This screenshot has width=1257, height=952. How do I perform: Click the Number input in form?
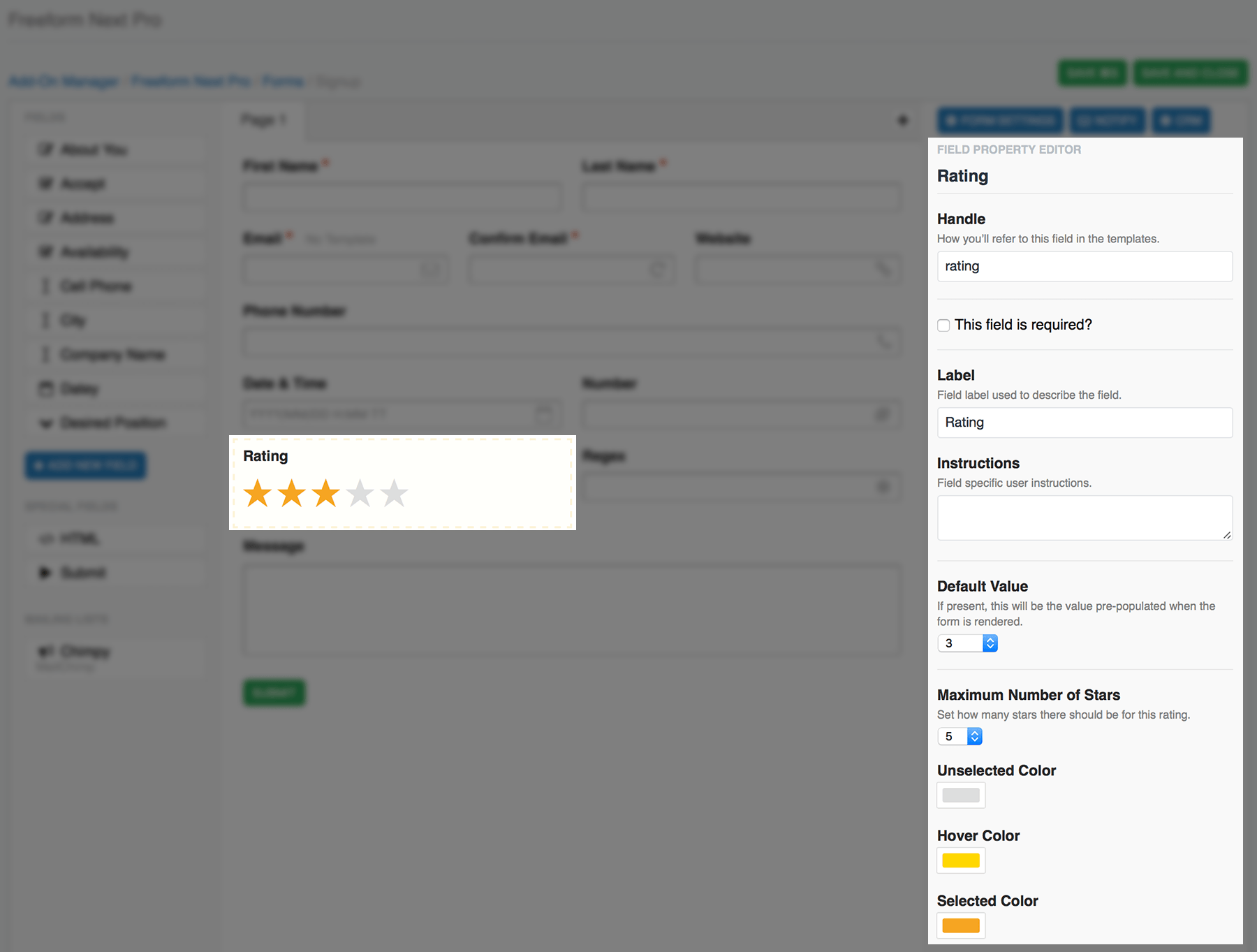pos(741,415)
